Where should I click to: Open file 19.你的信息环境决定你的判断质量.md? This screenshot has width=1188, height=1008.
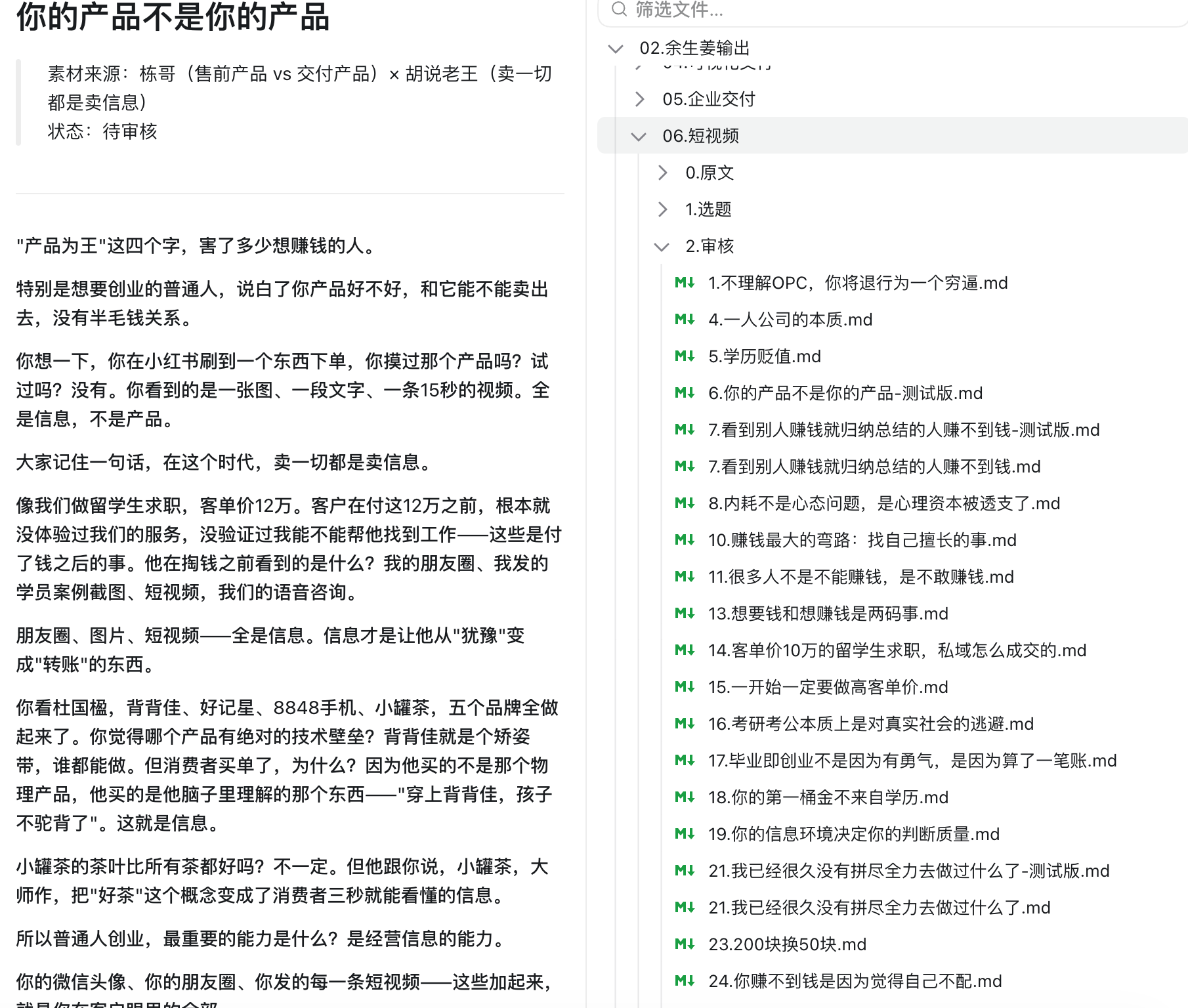pos(854,834)
